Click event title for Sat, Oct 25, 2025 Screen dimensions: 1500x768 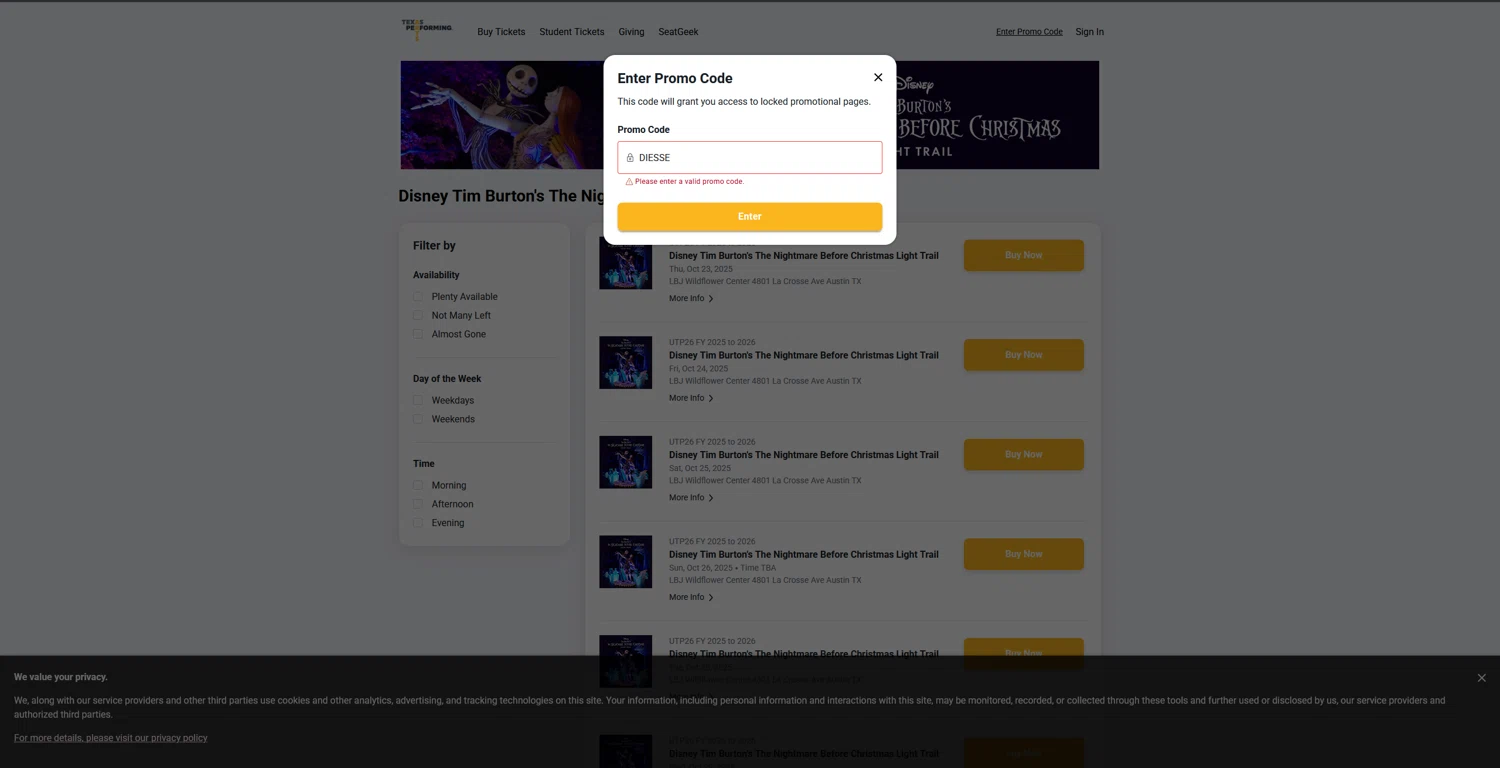point(804,455)
